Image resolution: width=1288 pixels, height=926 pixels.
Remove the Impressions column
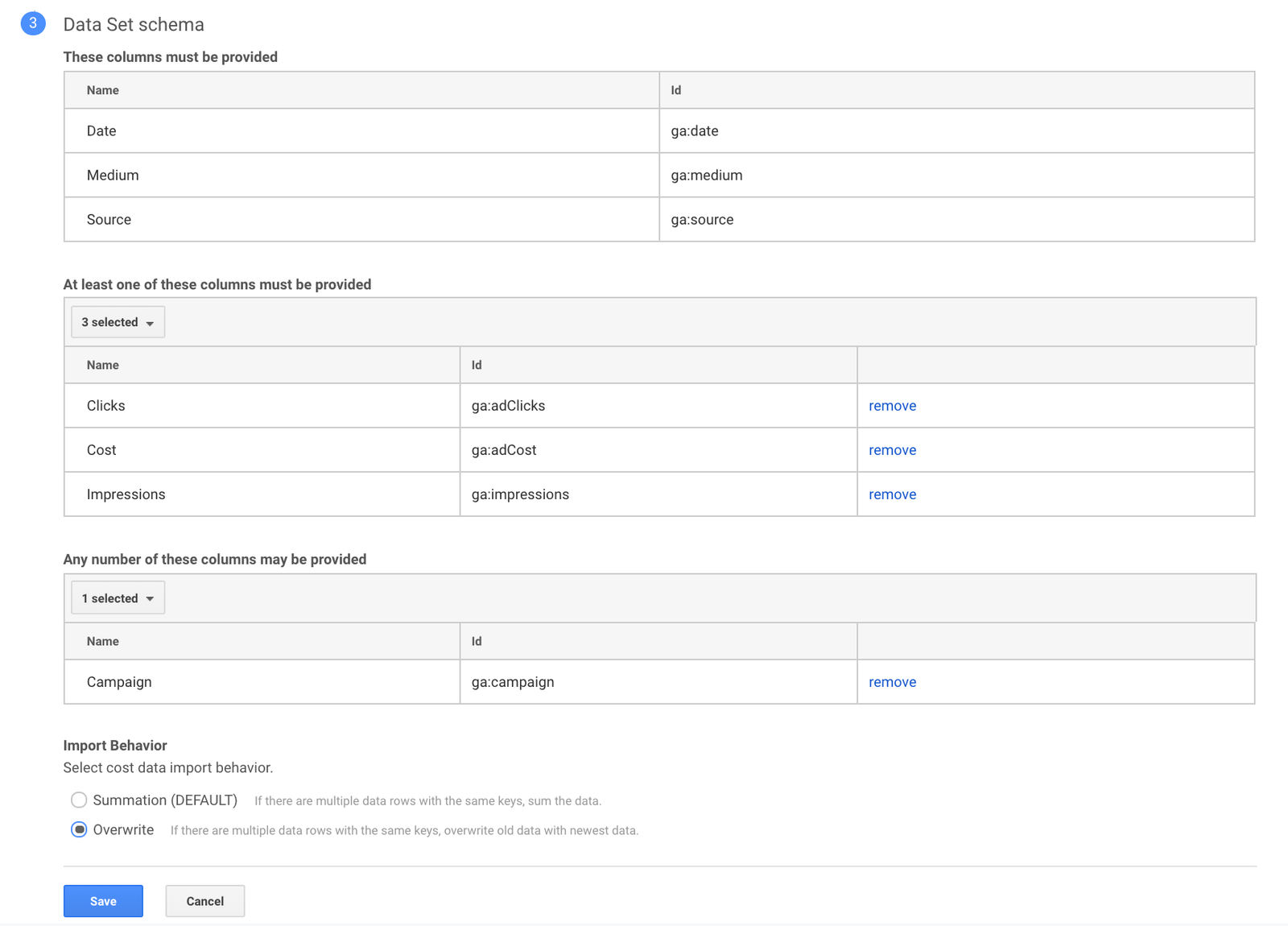pyautogui.click(x=892, y=494)
